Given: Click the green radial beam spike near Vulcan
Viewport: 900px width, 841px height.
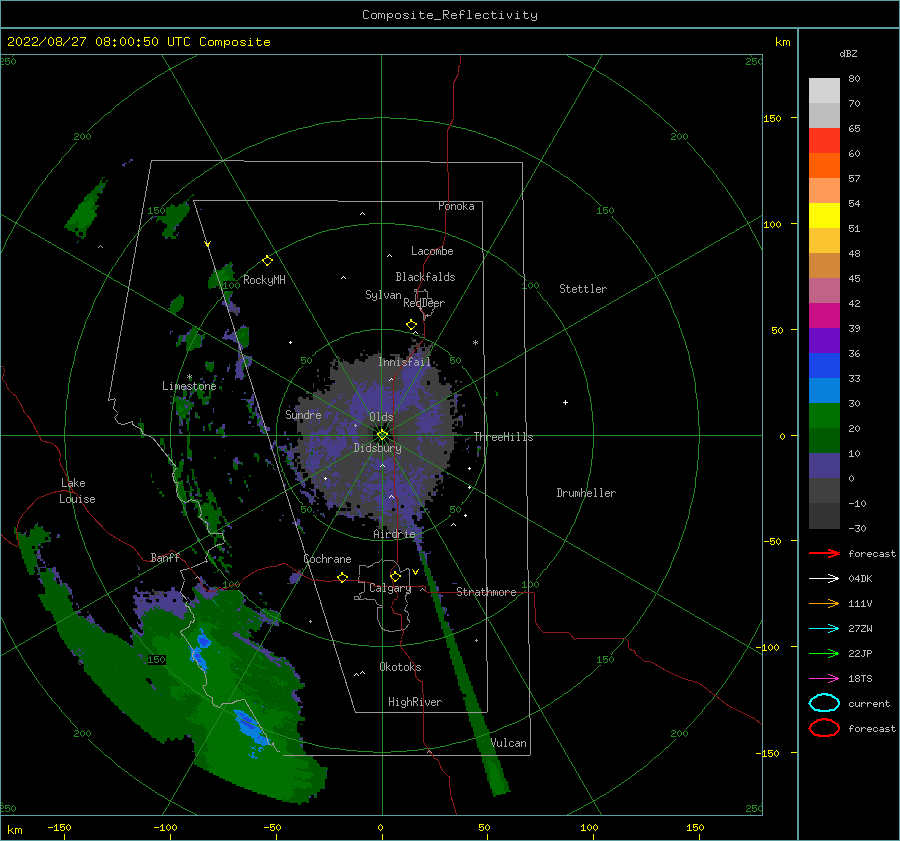Looking at the screenshot, I should 466,677.
